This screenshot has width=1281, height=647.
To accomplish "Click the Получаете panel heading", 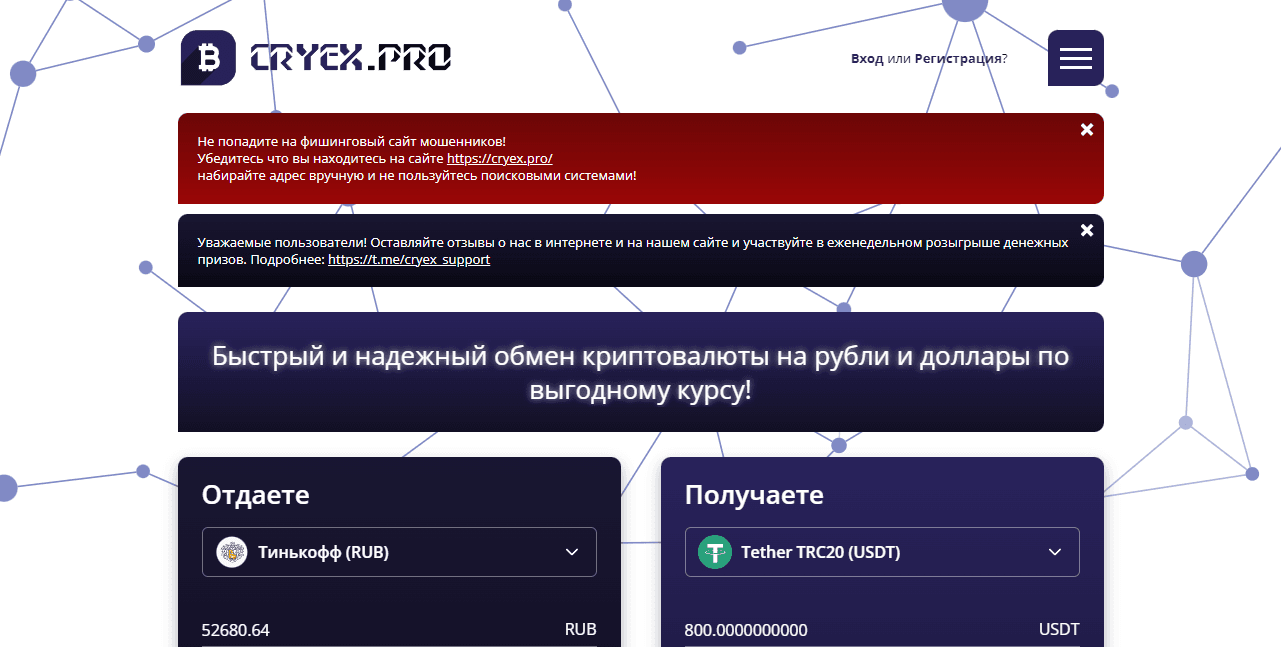I will pyautogui.click(x=753, y=494).
